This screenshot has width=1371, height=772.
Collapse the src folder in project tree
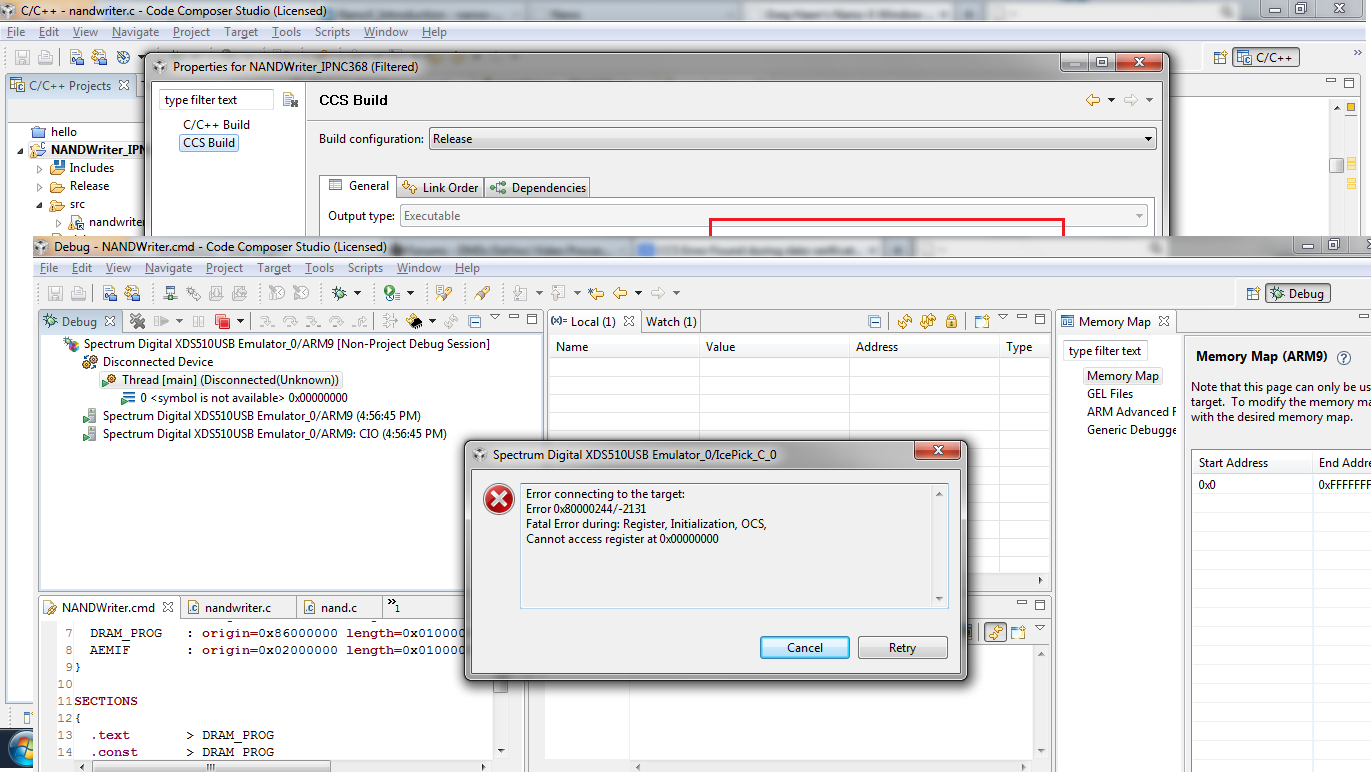(40, 205)
